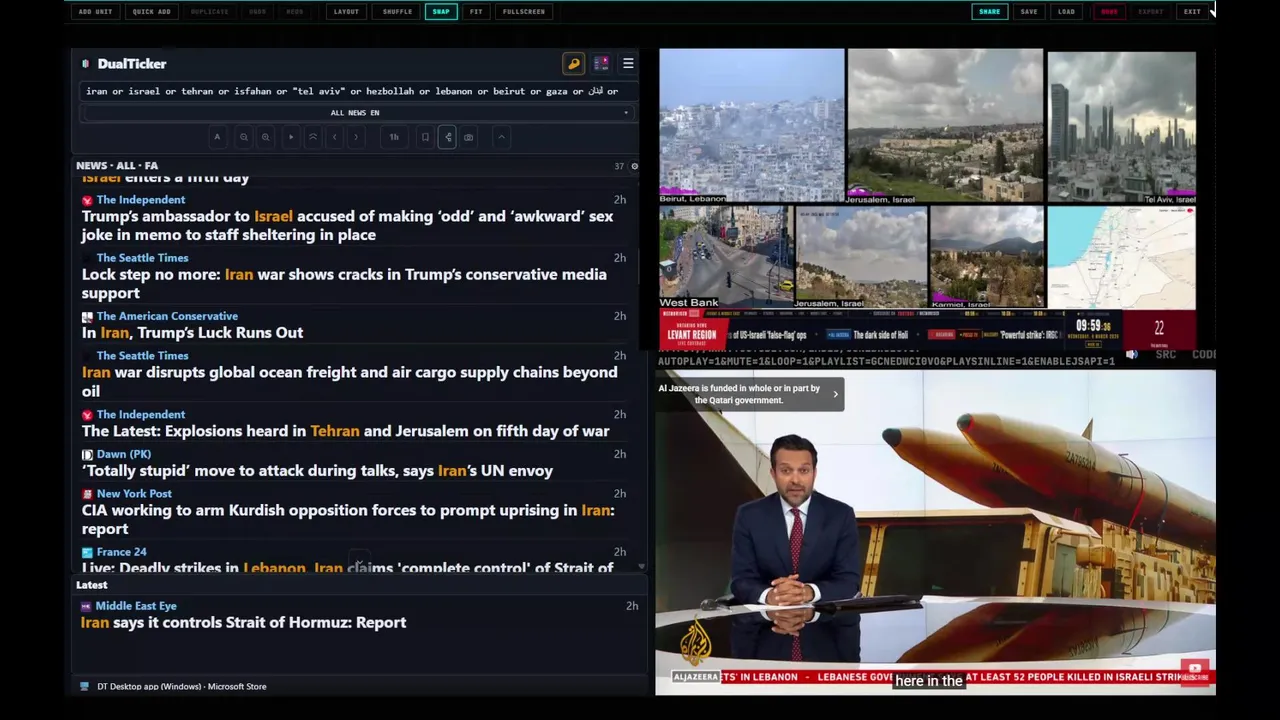Click The Independent source icon above Trump's ambassador headline
This screenshot has height=720, width=1280.
(x=87, y=200)
